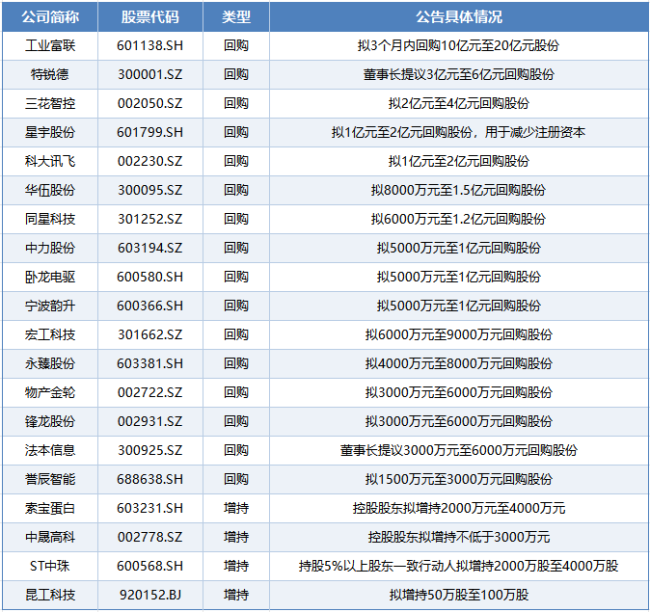The image size is (650, 612).
Task: Select stock code 002931.SZ
Action: [x=150, y=422]
